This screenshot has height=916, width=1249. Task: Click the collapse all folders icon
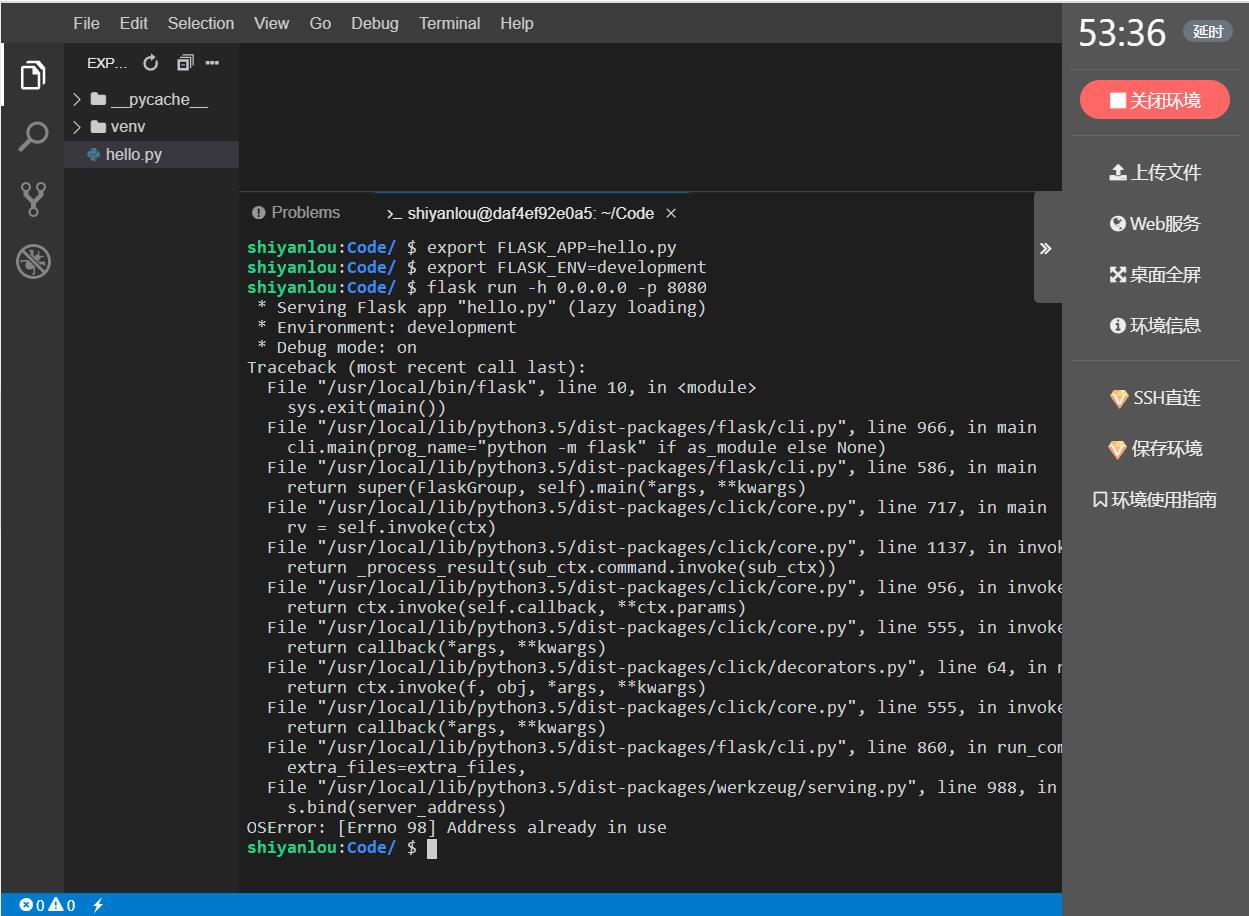[x=184, y=63]
